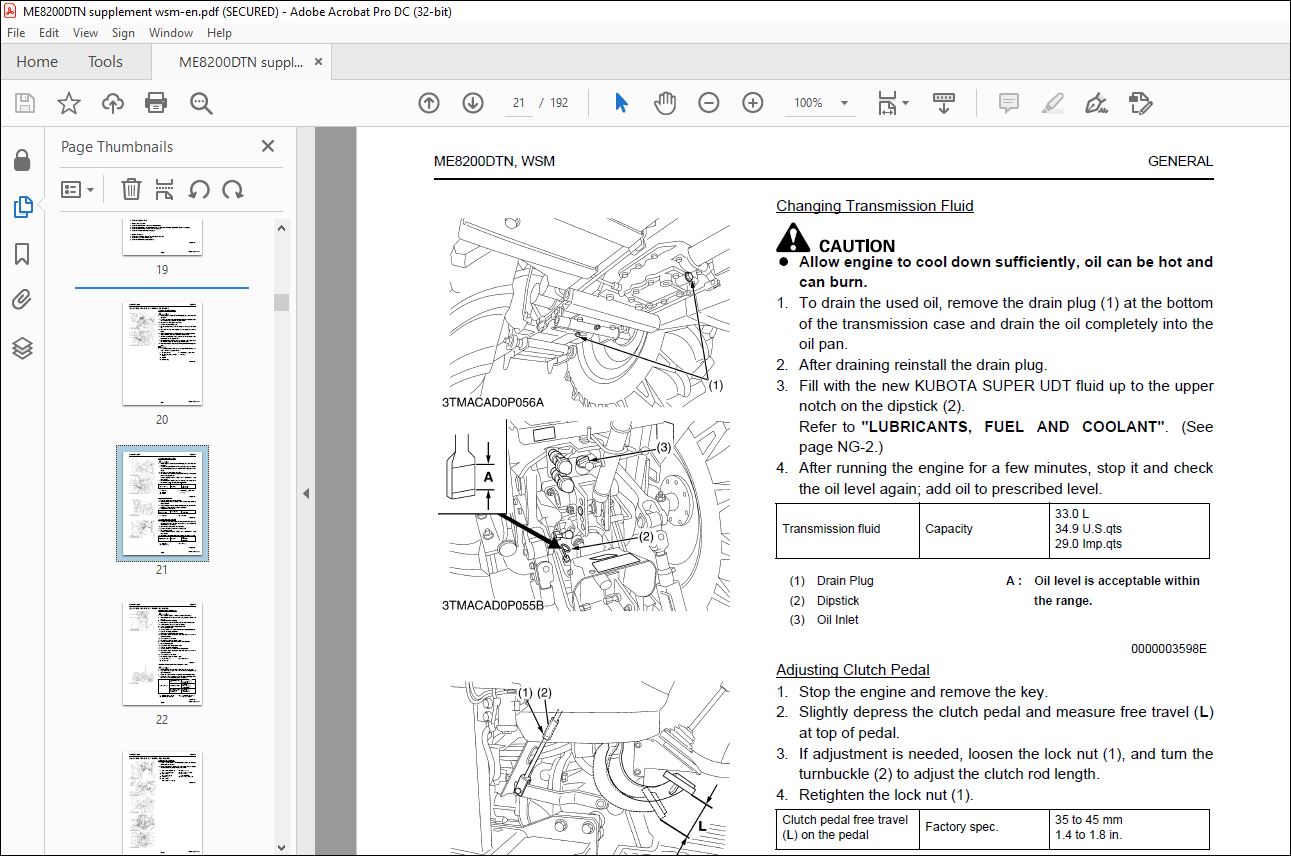Delete the selected page thumbnail

[x=131, y=189]
